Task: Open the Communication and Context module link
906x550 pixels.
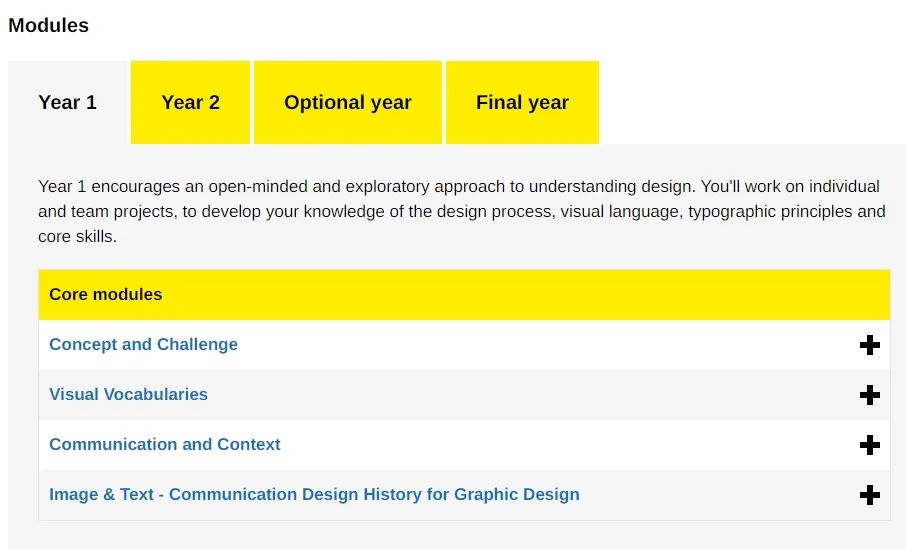Action: [165, 444]
